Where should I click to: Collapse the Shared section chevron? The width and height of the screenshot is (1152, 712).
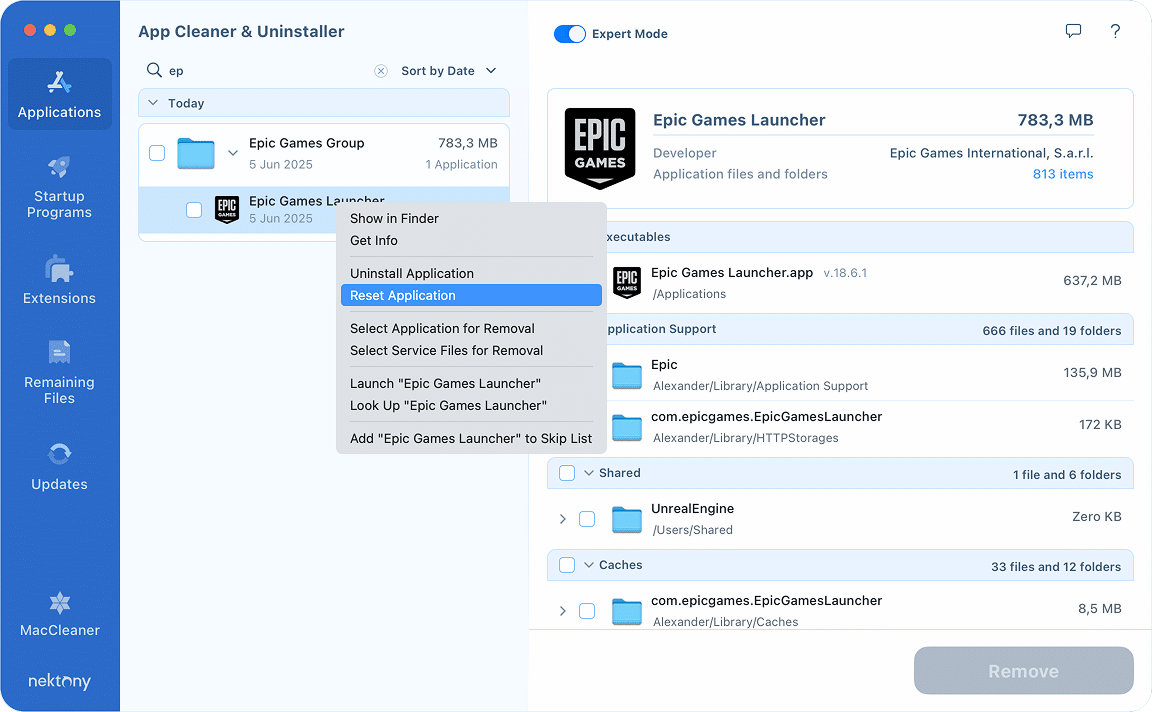pyautogui.click(x=588, y=473)
